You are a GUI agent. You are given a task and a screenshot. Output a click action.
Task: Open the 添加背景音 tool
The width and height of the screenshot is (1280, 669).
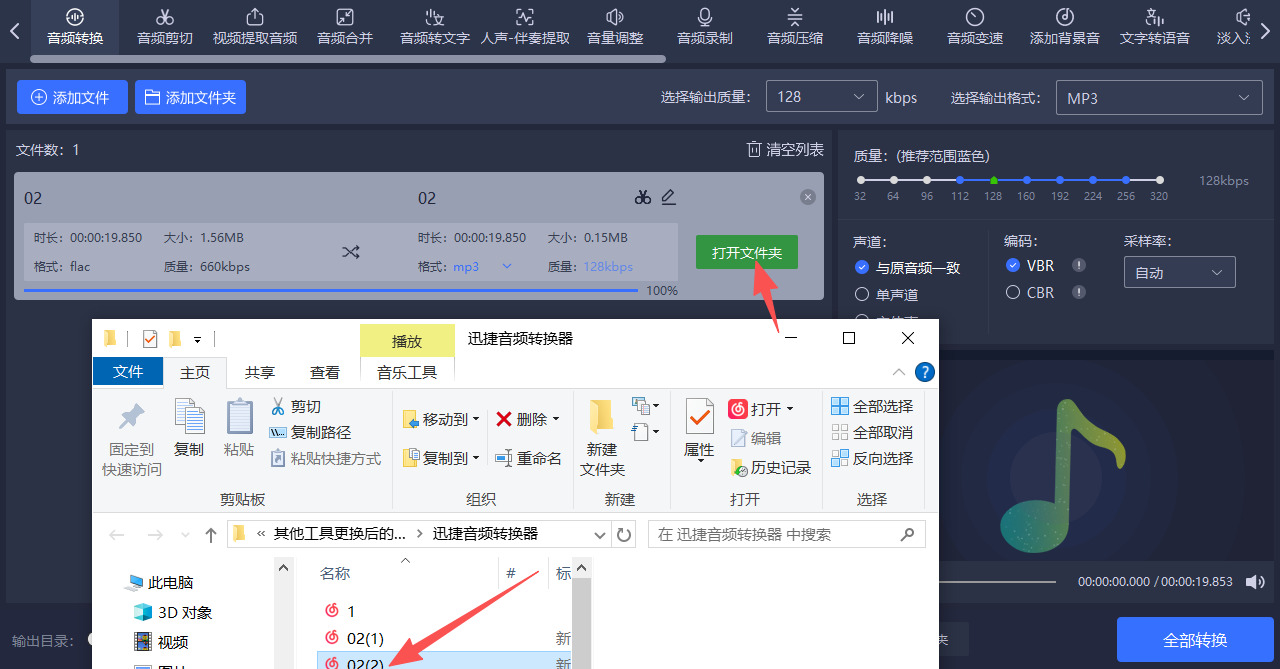point(1065,27)
